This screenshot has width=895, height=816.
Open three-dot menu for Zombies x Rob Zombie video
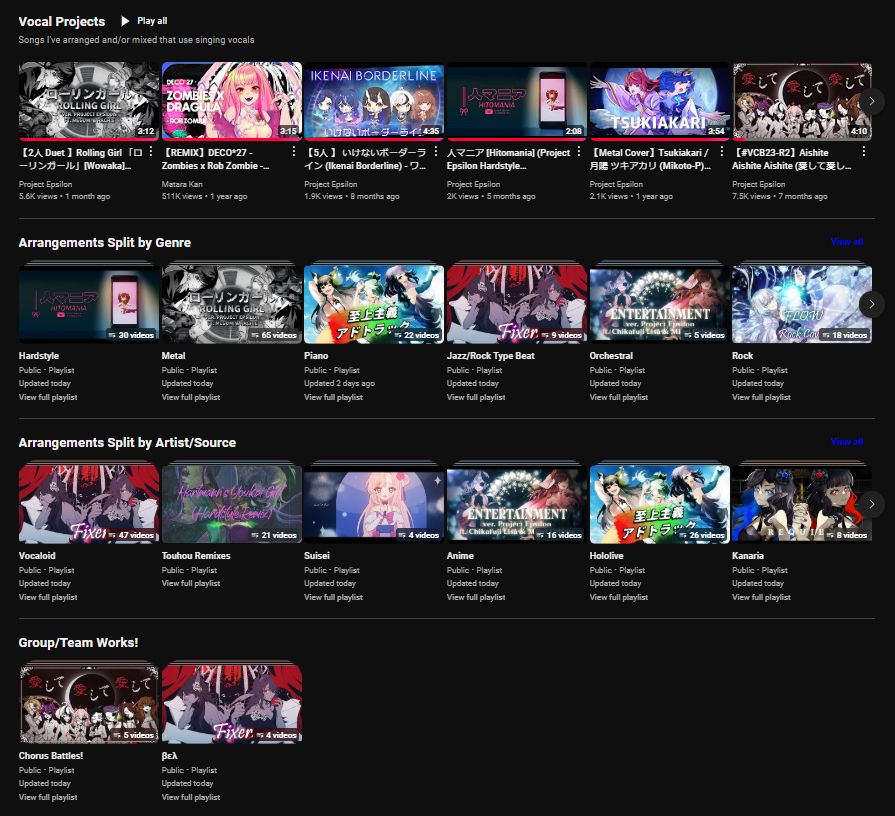pyautogui.click(x=293, y=152)
